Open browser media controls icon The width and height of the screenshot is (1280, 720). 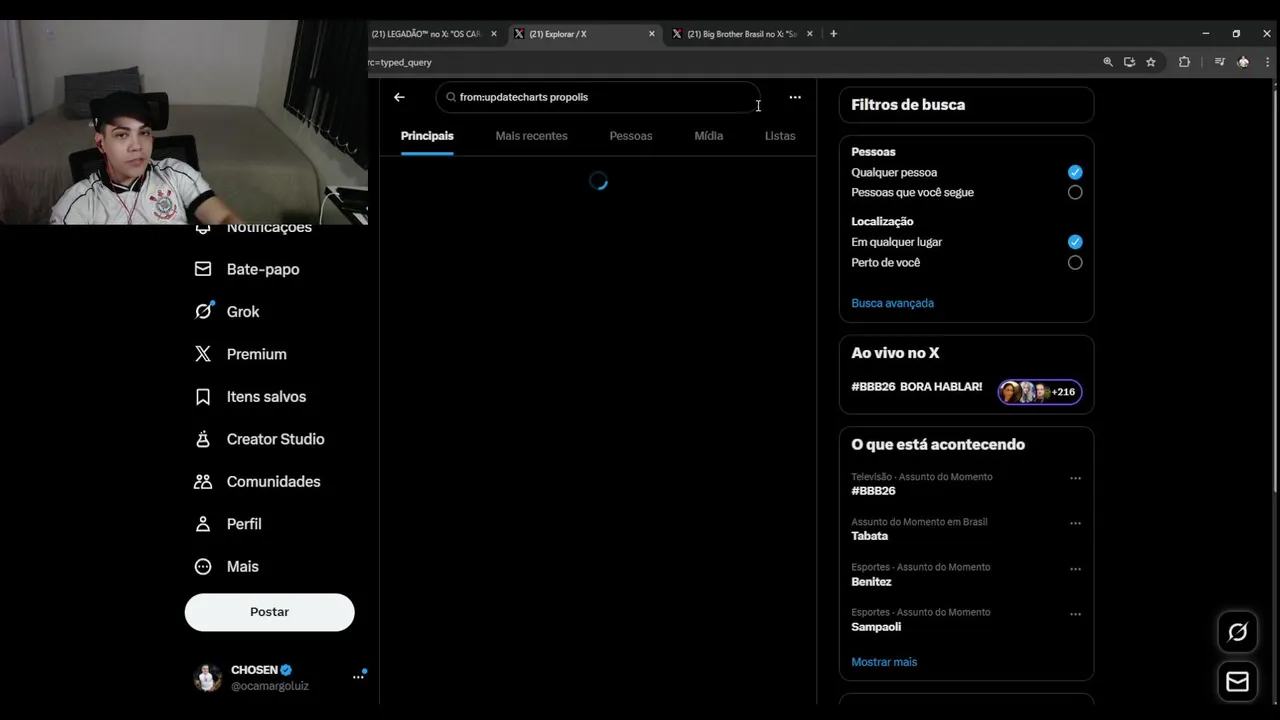coord(1220,62)
